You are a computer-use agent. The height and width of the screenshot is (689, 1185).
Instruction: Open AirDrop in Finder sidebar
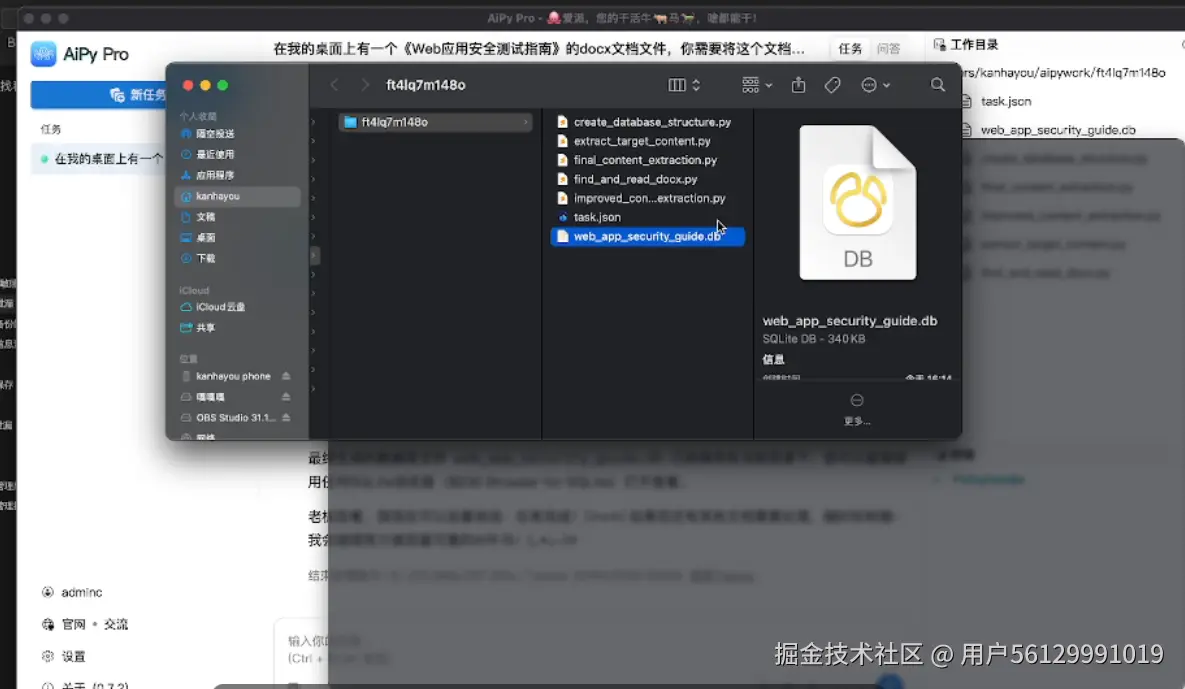(236, 134)
